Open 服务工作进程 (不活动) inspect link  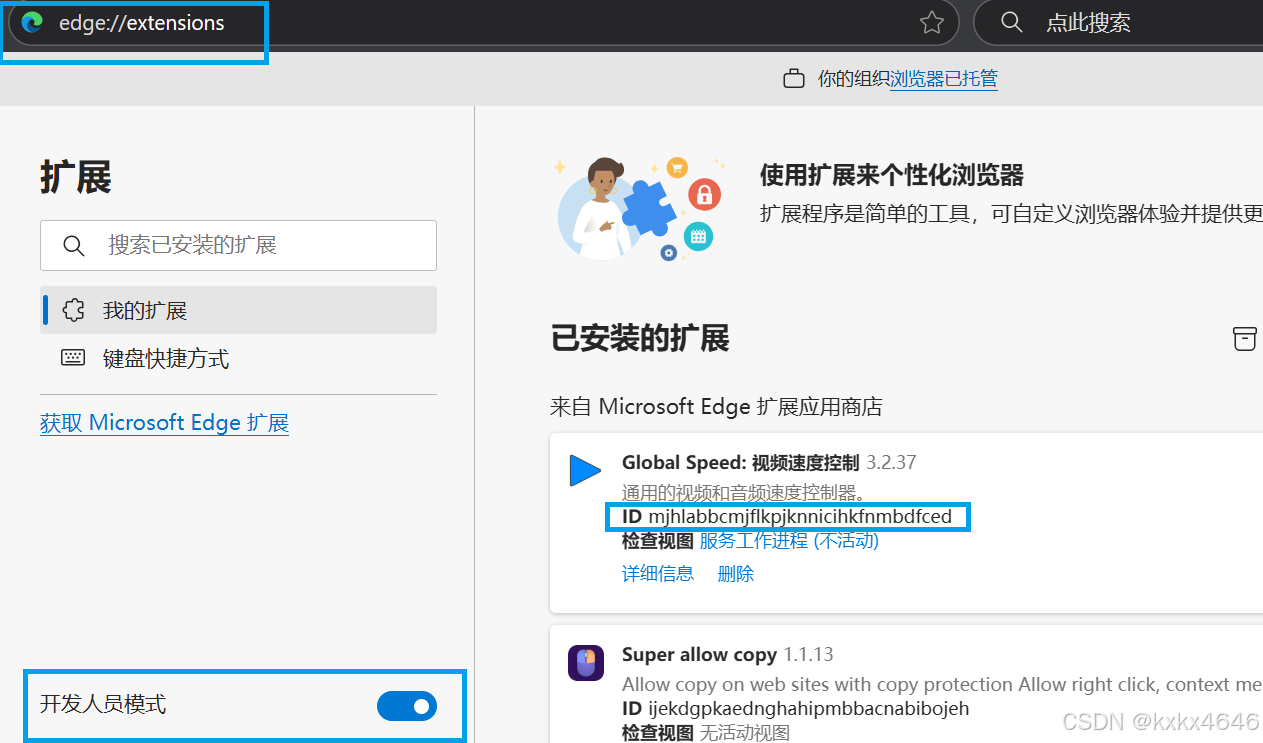pos(789,541)
